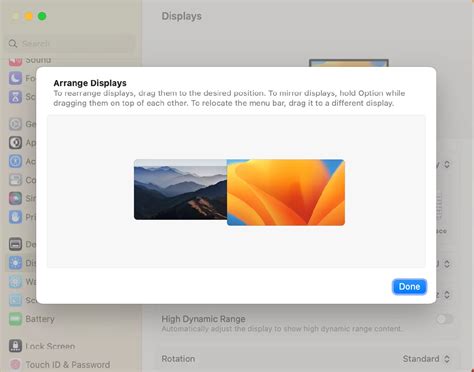Select the Control Center icon
Viewport: 474px width, 372px height.
pyautogui.click(x=15, y=180)
